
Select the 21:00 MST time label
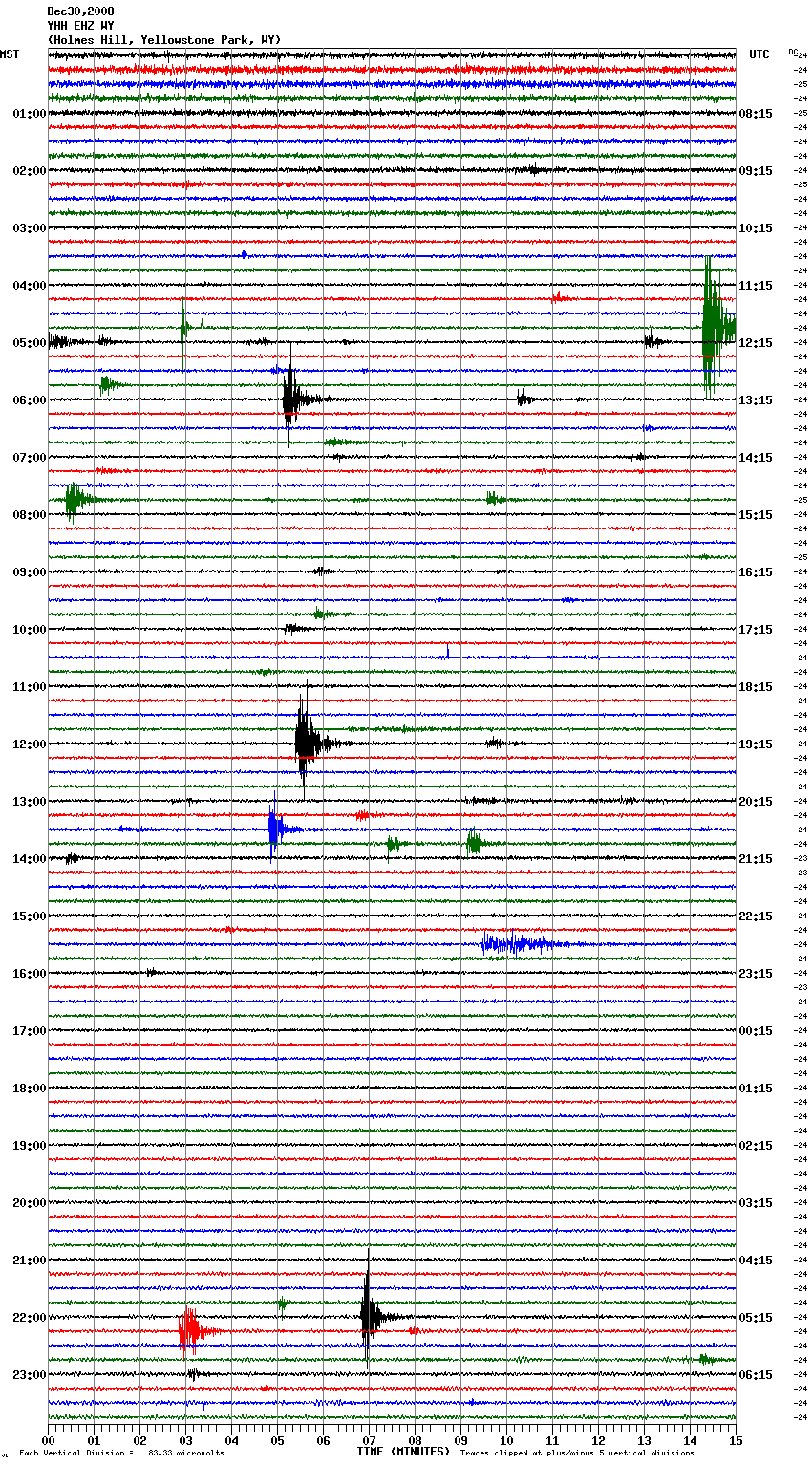point(29,1261)
